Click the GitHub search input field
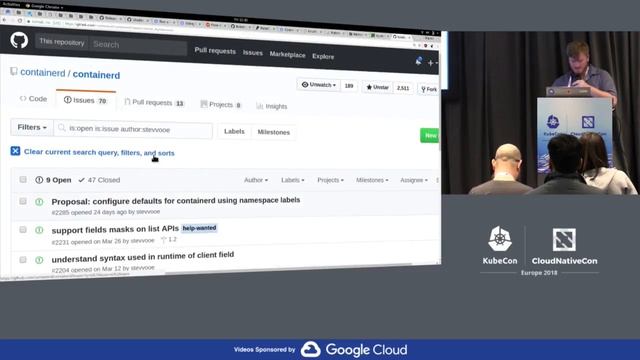640x360 pixels. tap(138, 45)
